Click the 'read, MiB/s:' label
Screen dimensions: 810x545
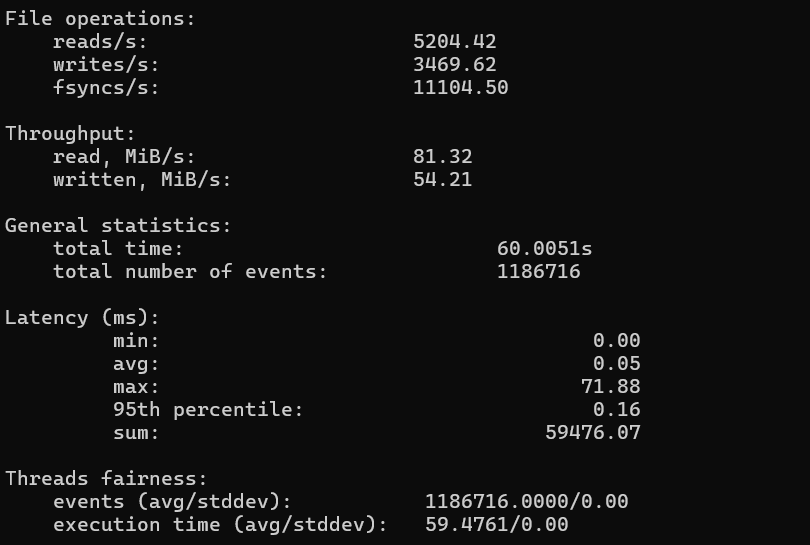pos(124,157)
